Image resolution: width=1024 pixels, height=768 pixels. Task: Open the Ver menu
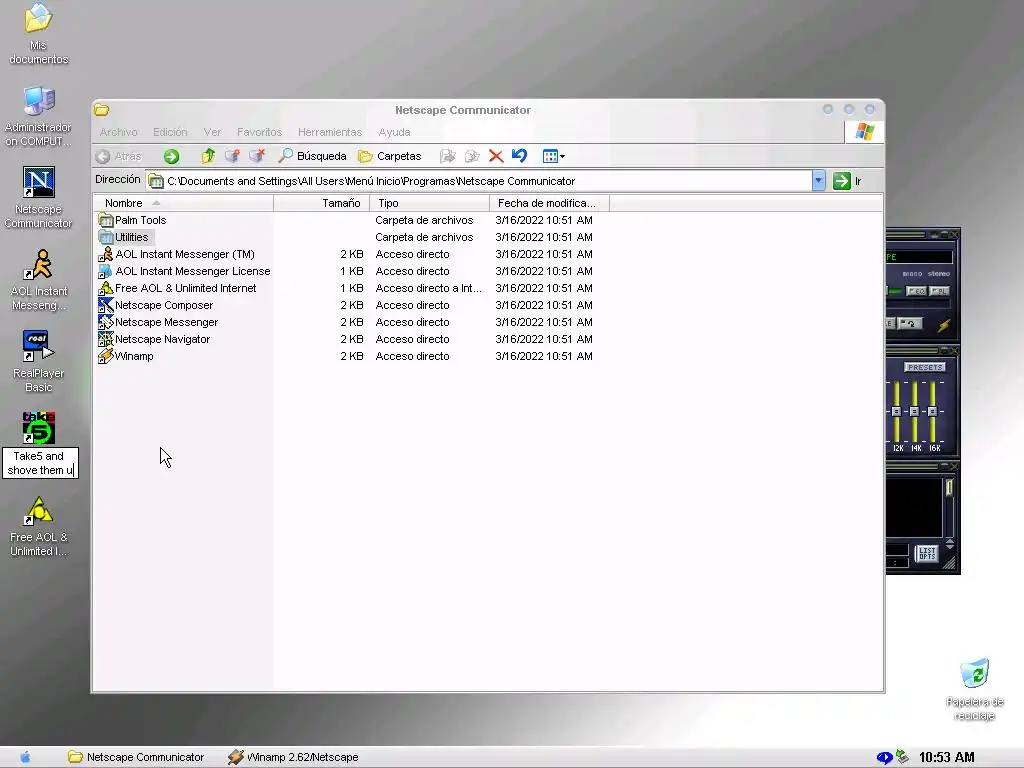coord(212,132)
